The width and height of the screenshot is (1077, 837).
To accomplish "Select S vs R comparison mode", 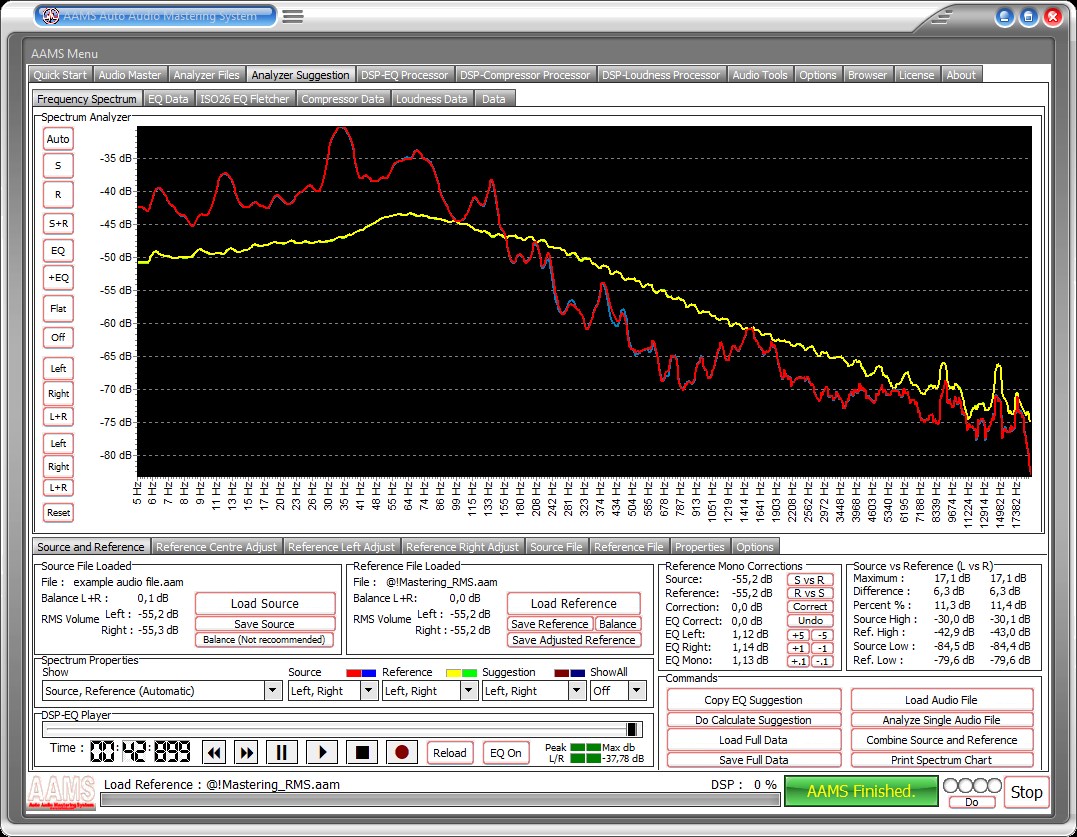I will pyautogui.click(x=810, y=580).
